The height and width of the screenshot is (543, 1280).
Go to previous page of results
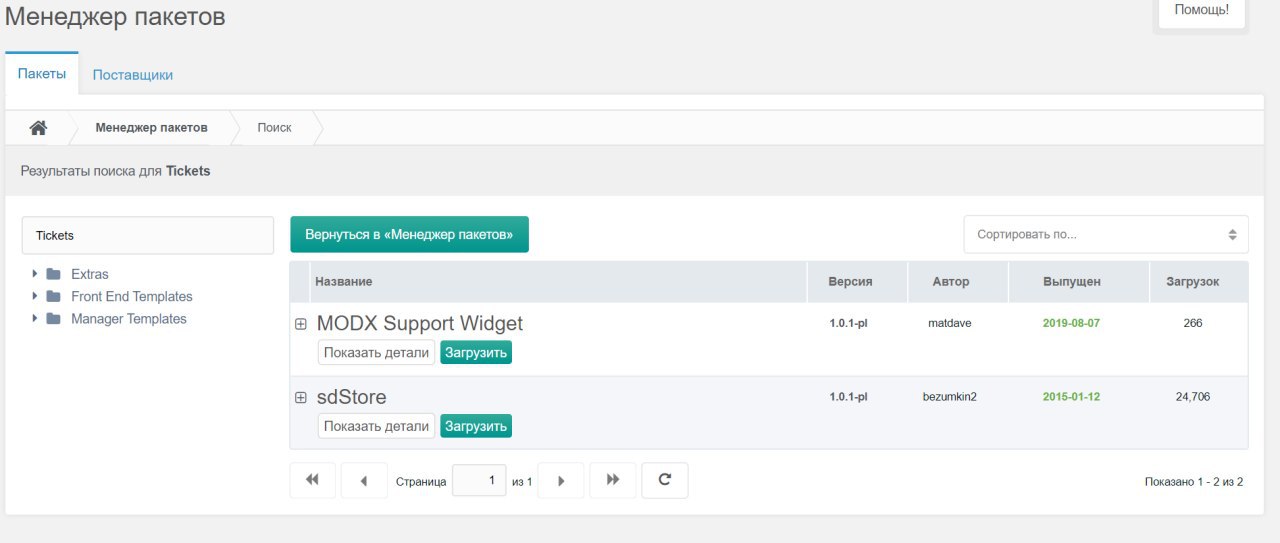coord(364,480)
